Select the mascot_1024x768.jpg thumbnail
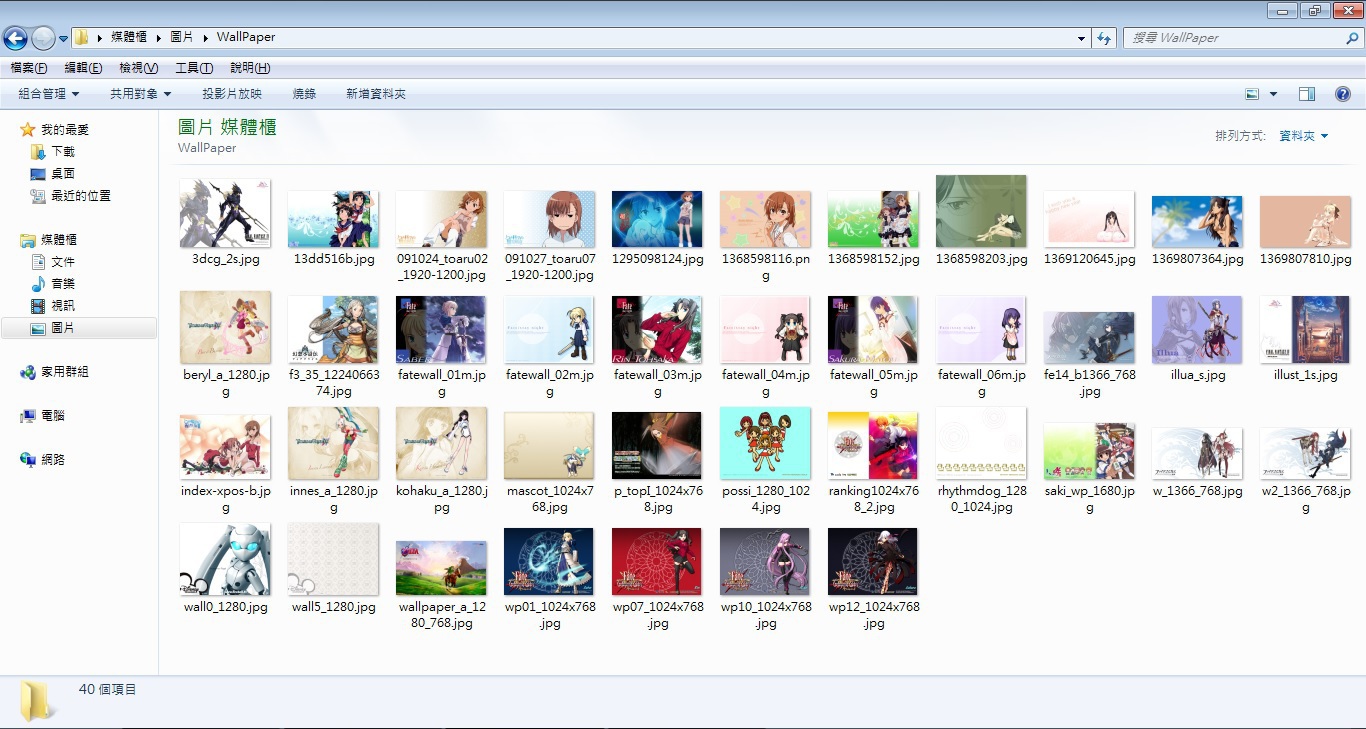 click(549, 445)
